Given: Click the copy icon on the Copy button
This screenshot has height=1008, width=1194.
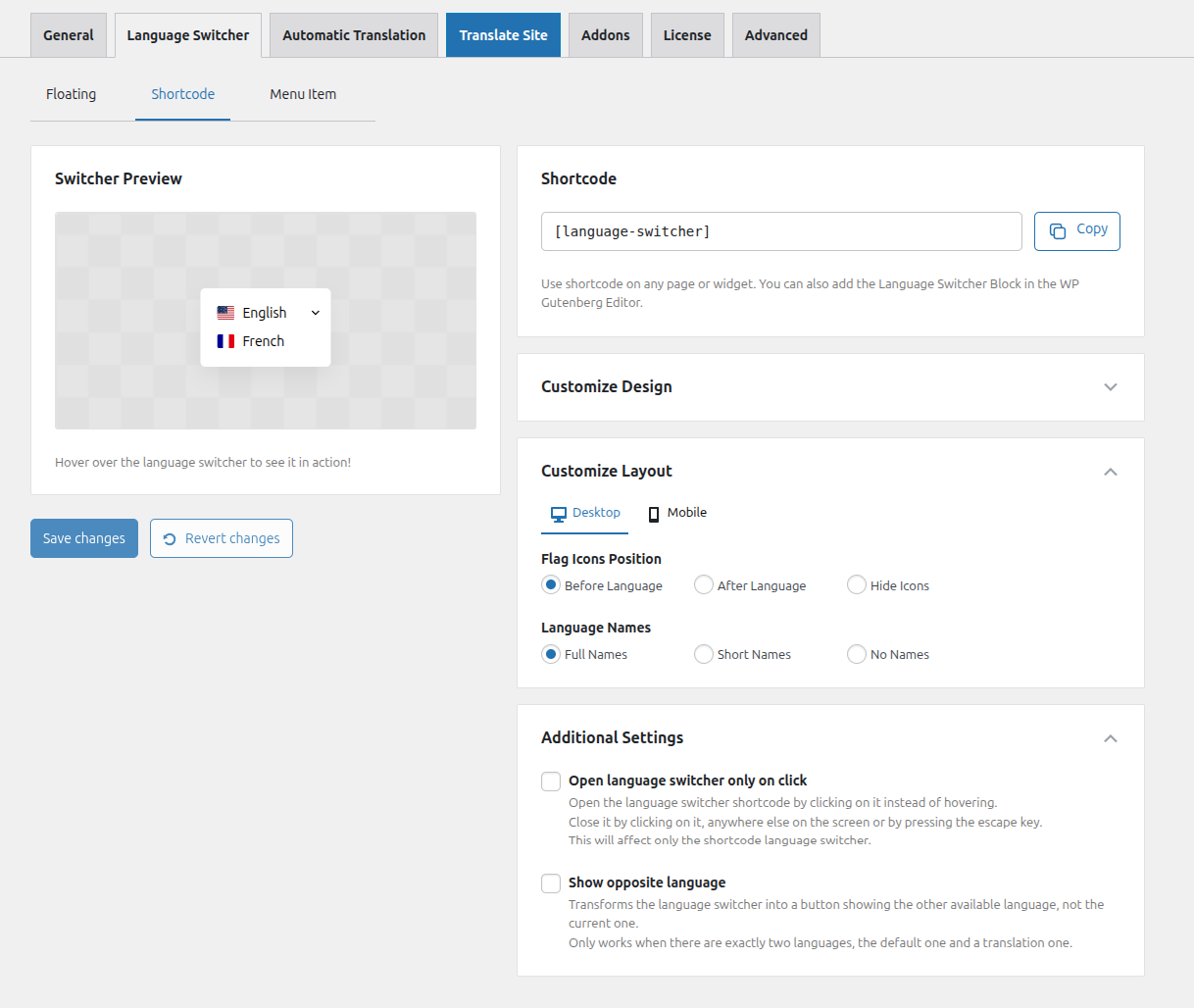Looking at the screenshot, I should click(x=1058, y=230).
